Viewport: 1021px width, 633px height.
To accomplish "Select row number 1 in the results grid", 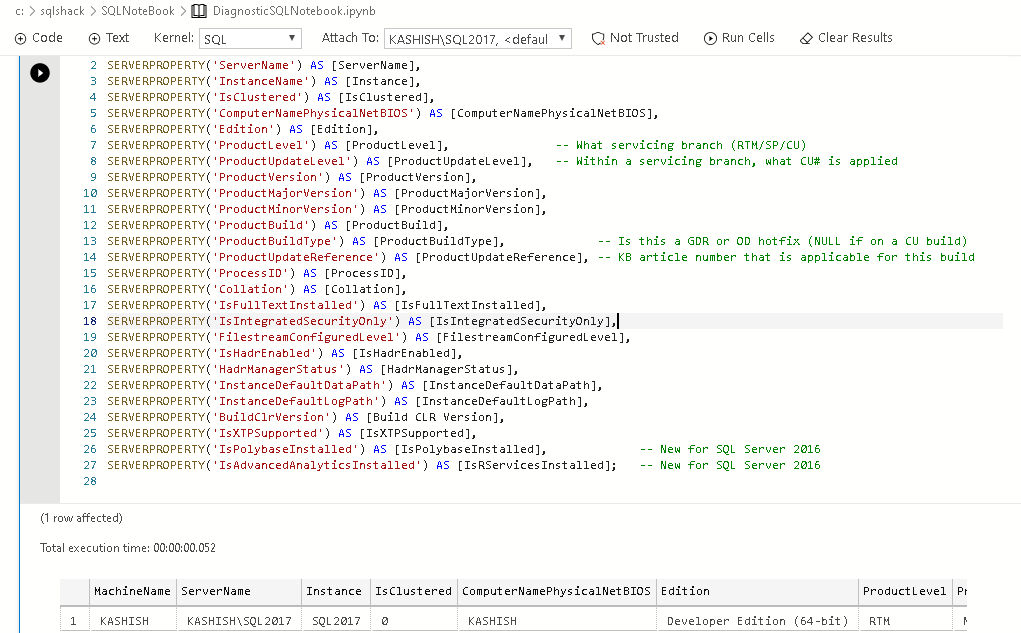I will click(73, 621).
